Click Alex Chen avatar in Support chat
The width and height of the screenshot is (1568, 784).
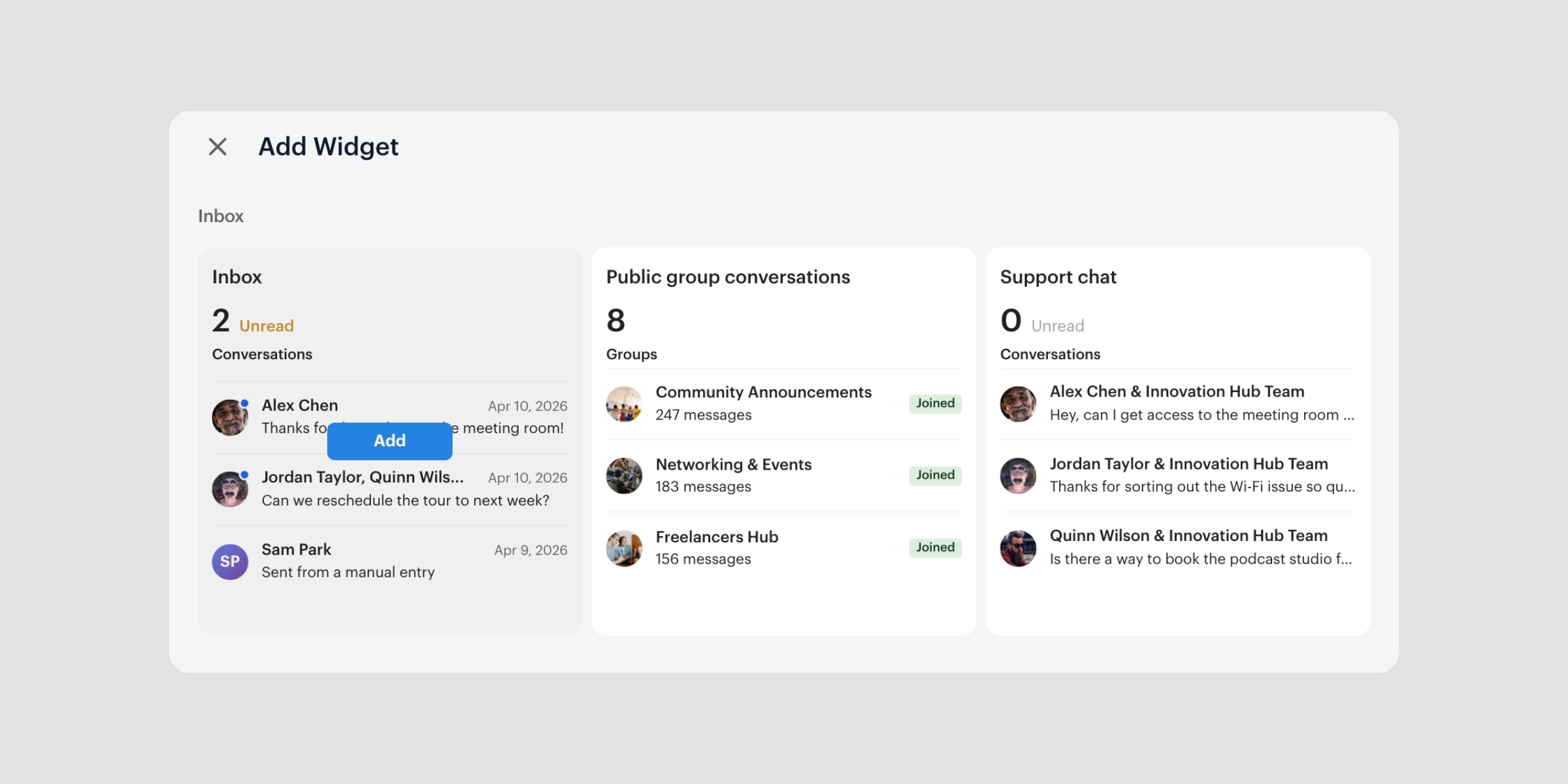pos(1018,404)
